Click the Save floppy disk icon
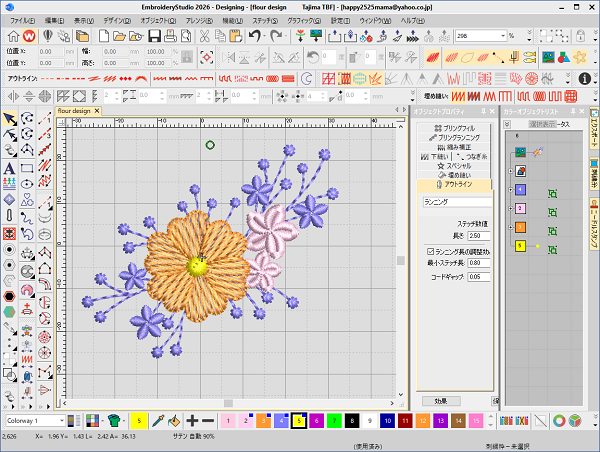 pyautogui.click(x=154, y=36)
